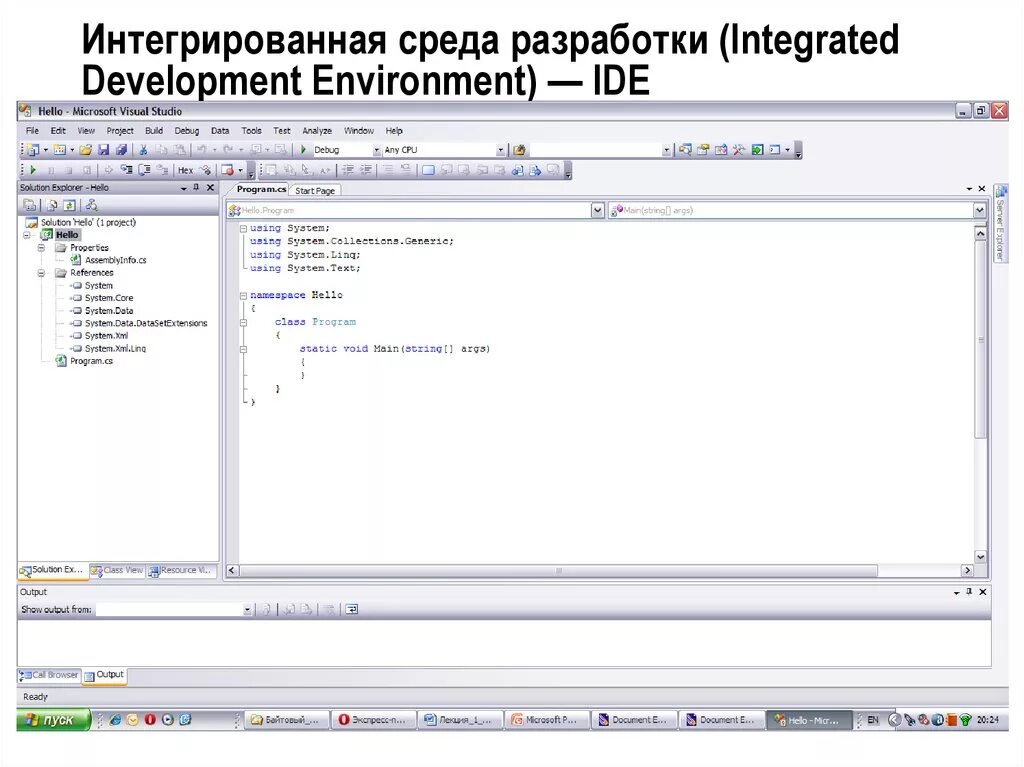The height and width of the screenshot is (767, 1024).
Task: Click Continue arrow on debug toolbar
Action: tap(33, 170)
